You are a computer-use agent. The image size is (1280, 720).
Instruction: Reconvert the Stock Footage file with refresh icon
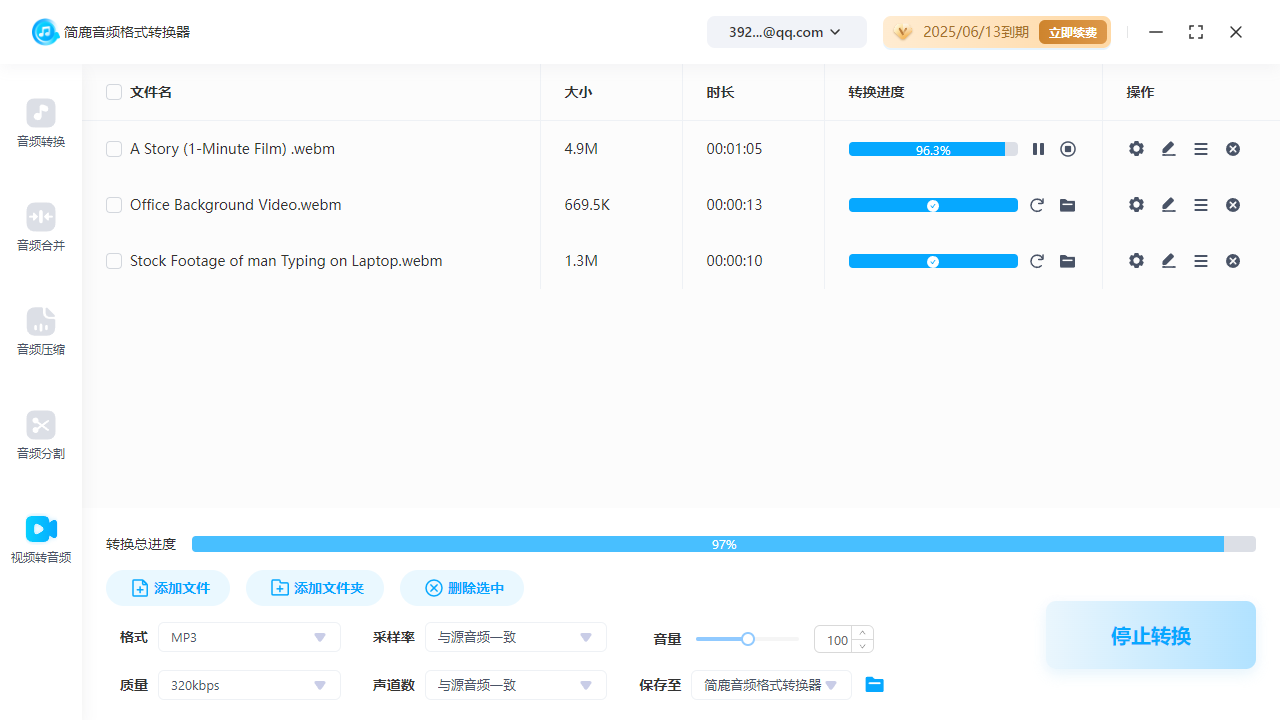[x=1037, y=261]
